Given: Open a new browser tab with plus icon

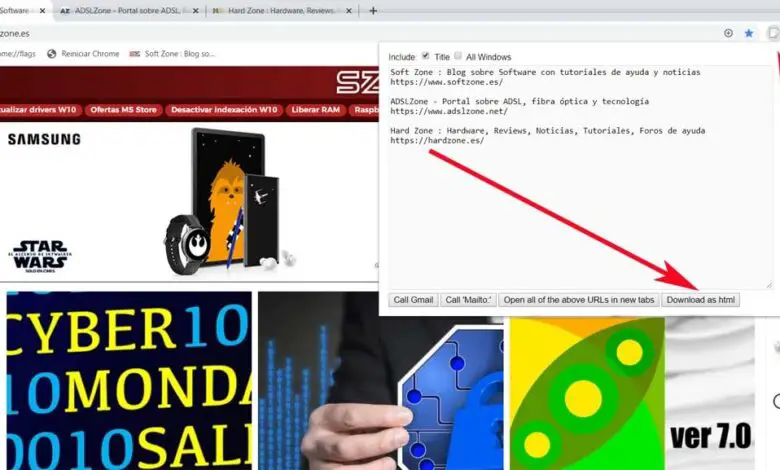Looking at the screenshot, I should pyautogui.click(x=373, y=10).
